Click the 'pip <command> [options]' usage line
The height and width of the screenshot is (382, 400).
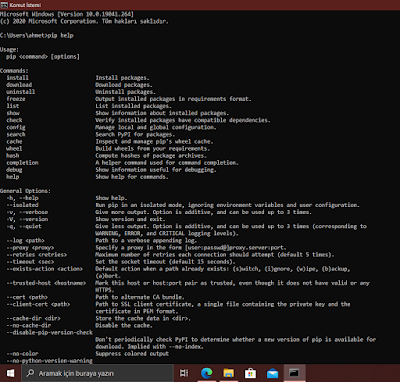43,57
